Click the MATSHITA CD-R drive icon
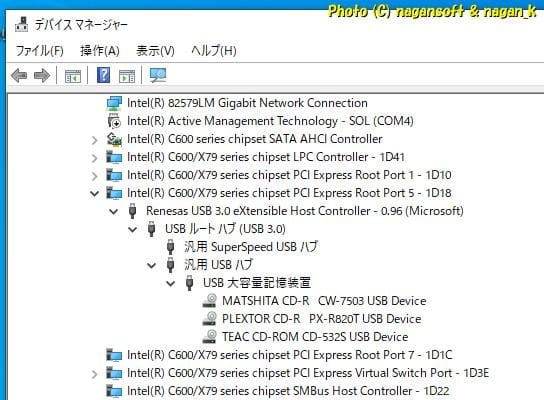The image size is (544, 400). click(210, 300)
